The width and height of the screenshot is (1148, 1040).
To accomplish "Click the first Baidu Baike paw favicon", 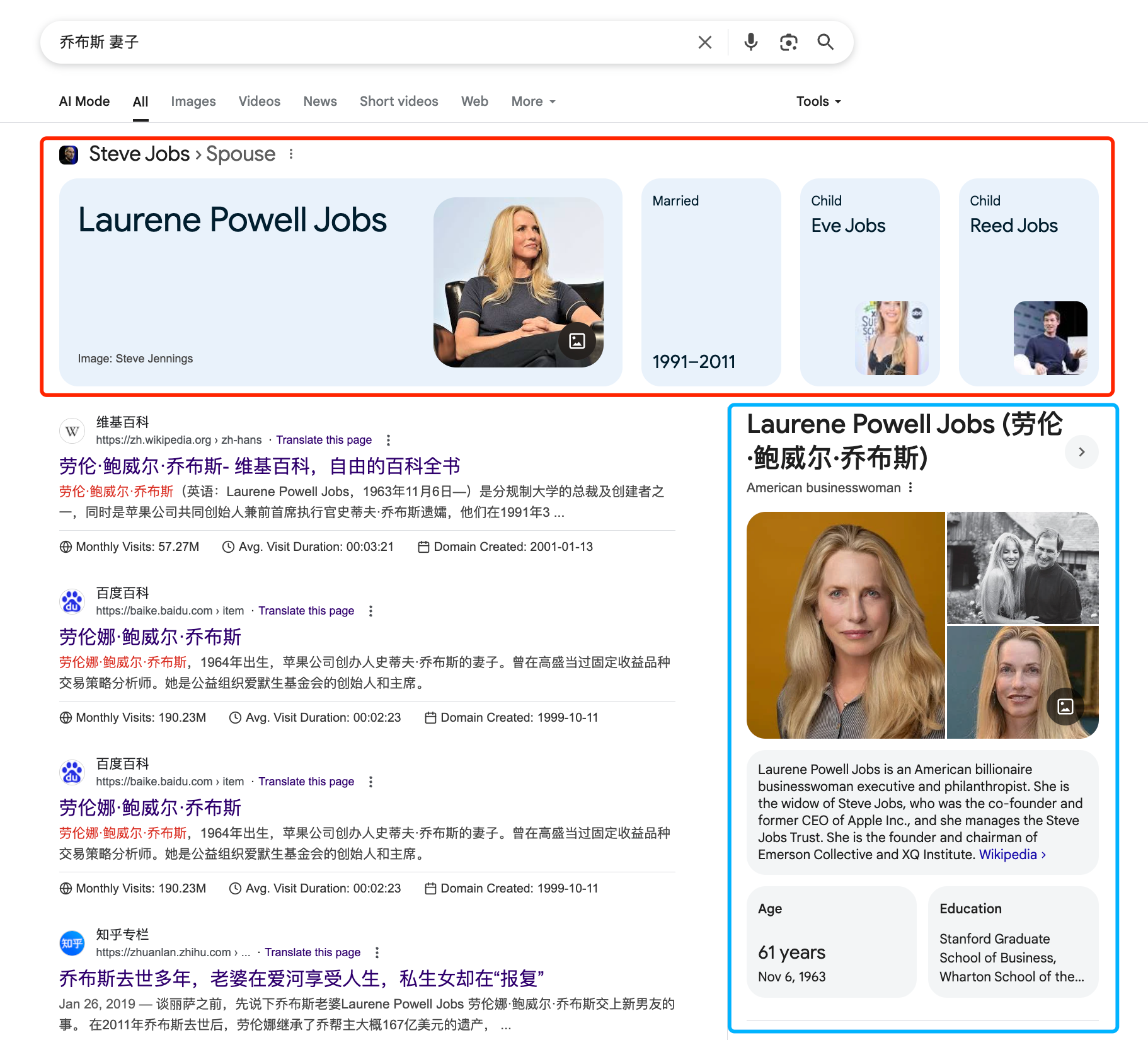I will [72, 602].
